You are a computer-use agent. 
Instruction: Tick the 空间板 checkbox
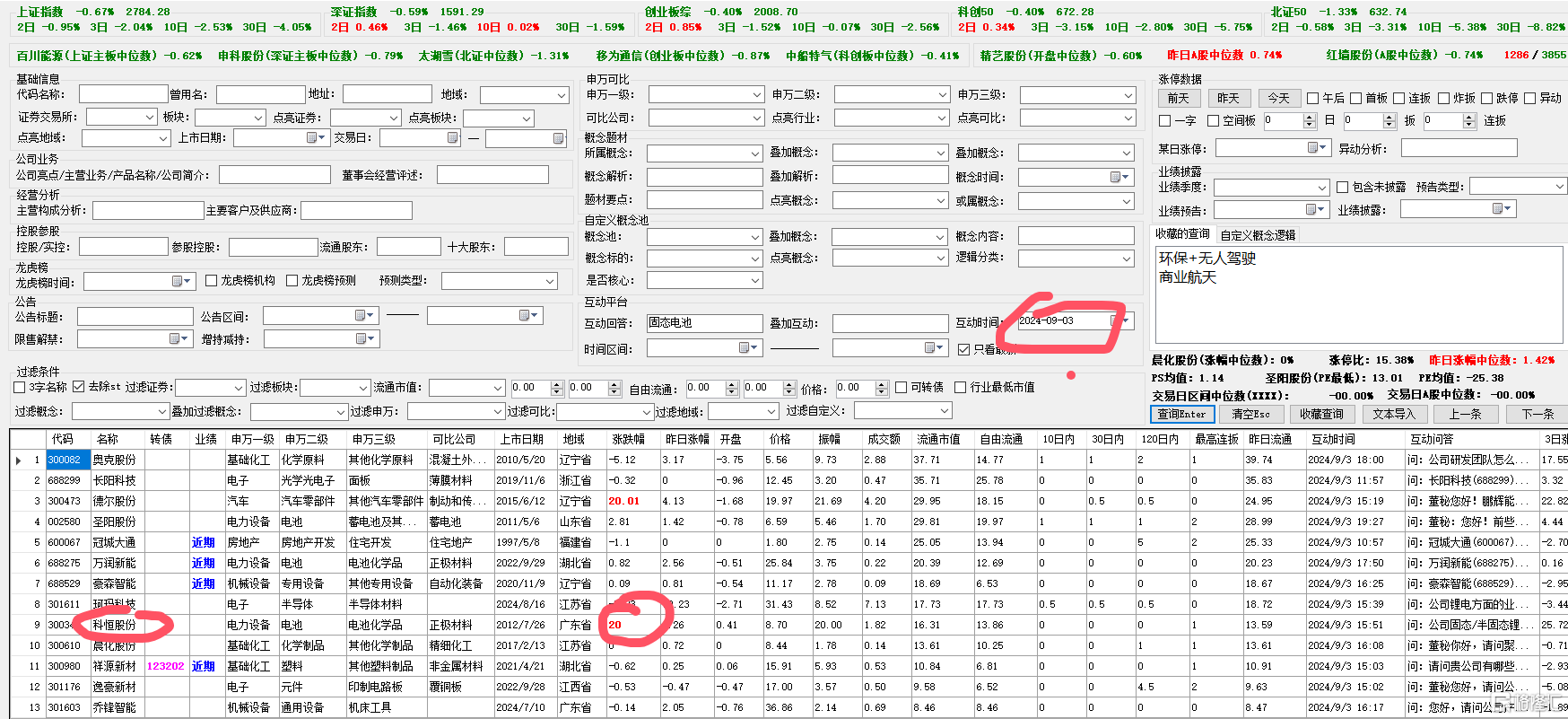(1214, 120)
